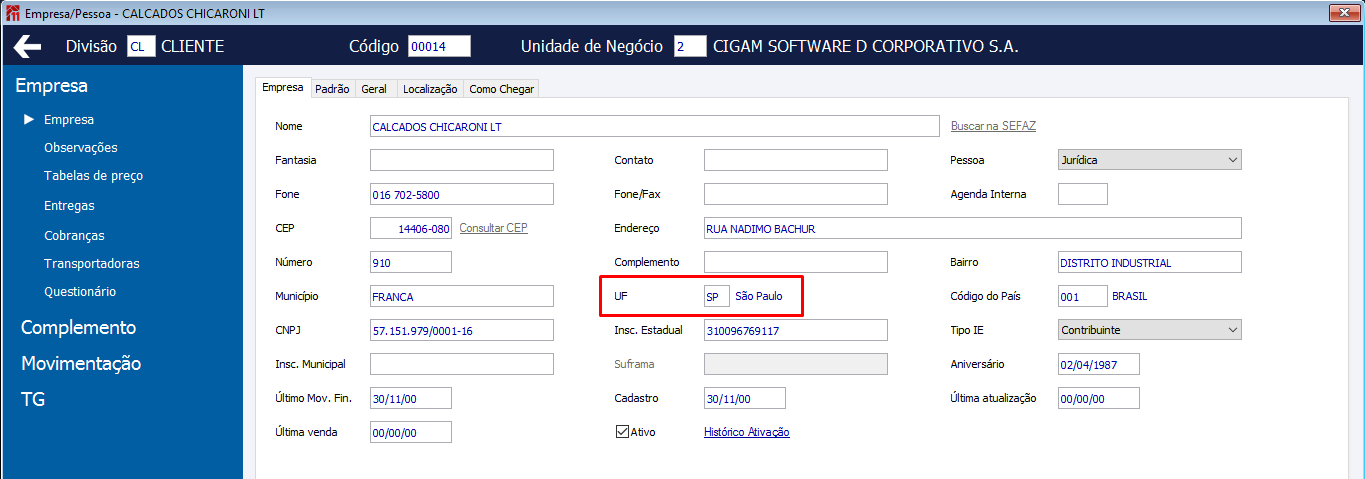Click the Última venda date field
Image resolution: width=1365 pixels, height=479 pixels.
[411, 432]
